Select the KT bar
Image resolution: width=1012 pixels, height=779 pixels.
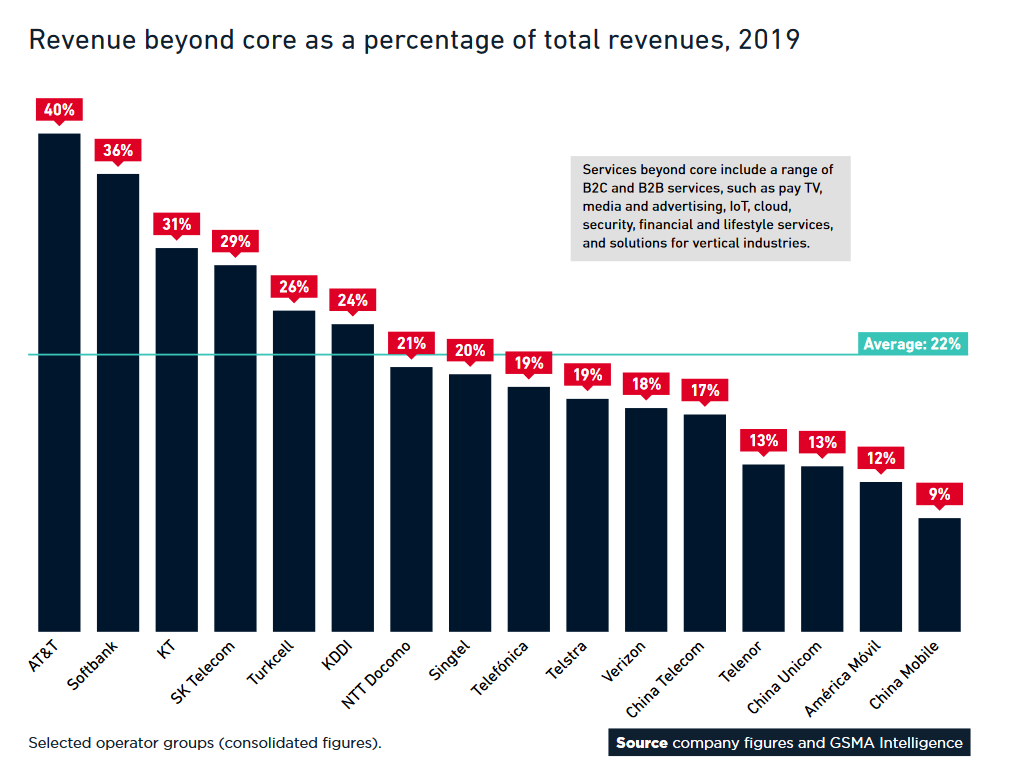[177, 440]
